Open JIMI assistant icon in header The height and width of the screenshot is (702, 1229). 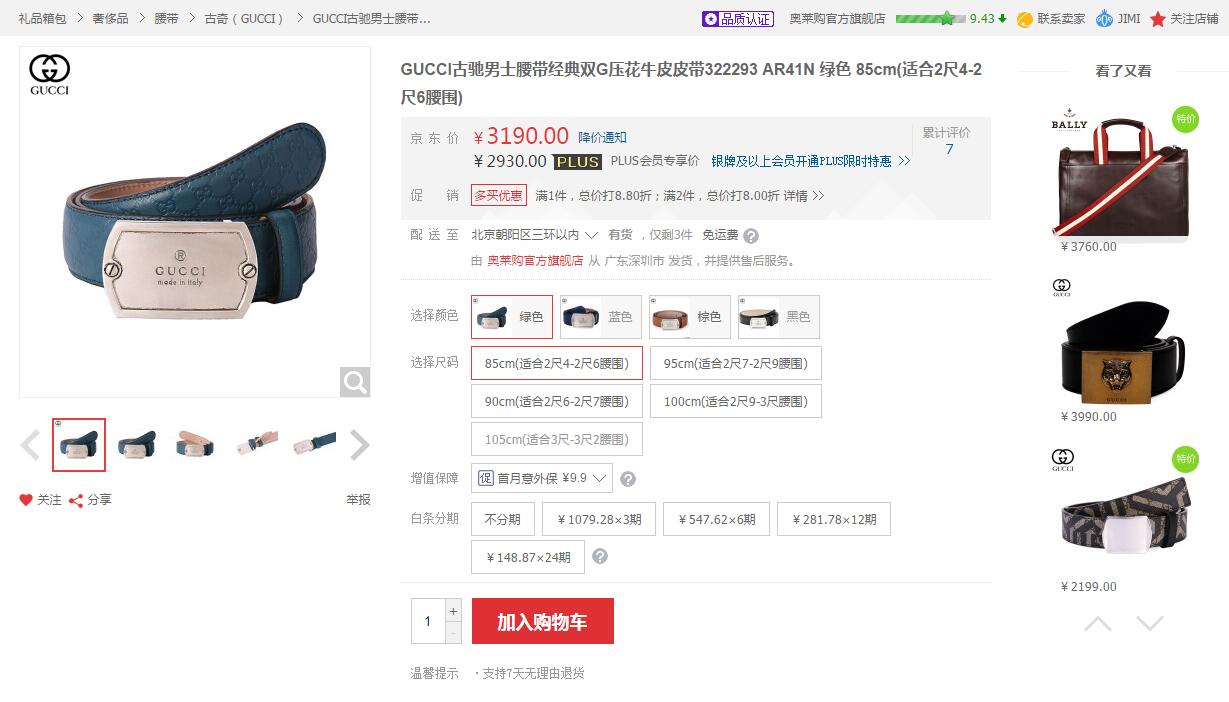pyautogui.click(x=1104, y=19)
